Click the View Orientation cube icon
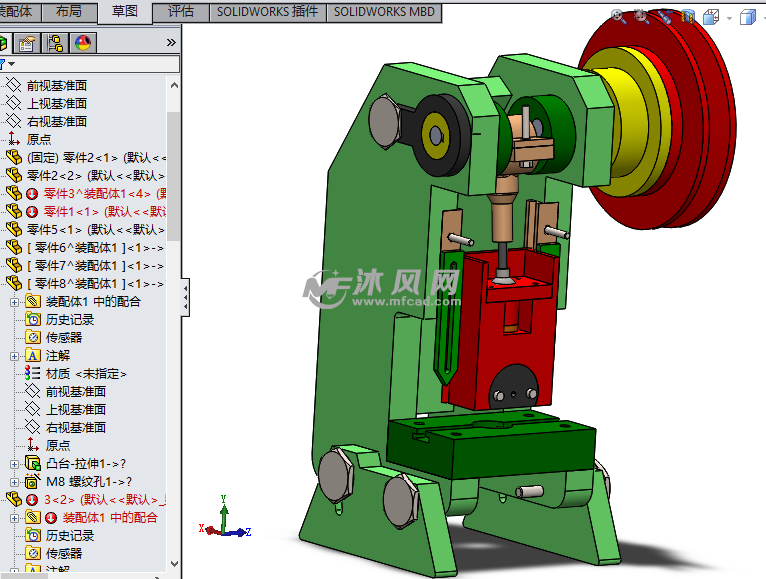 point(711,17)
